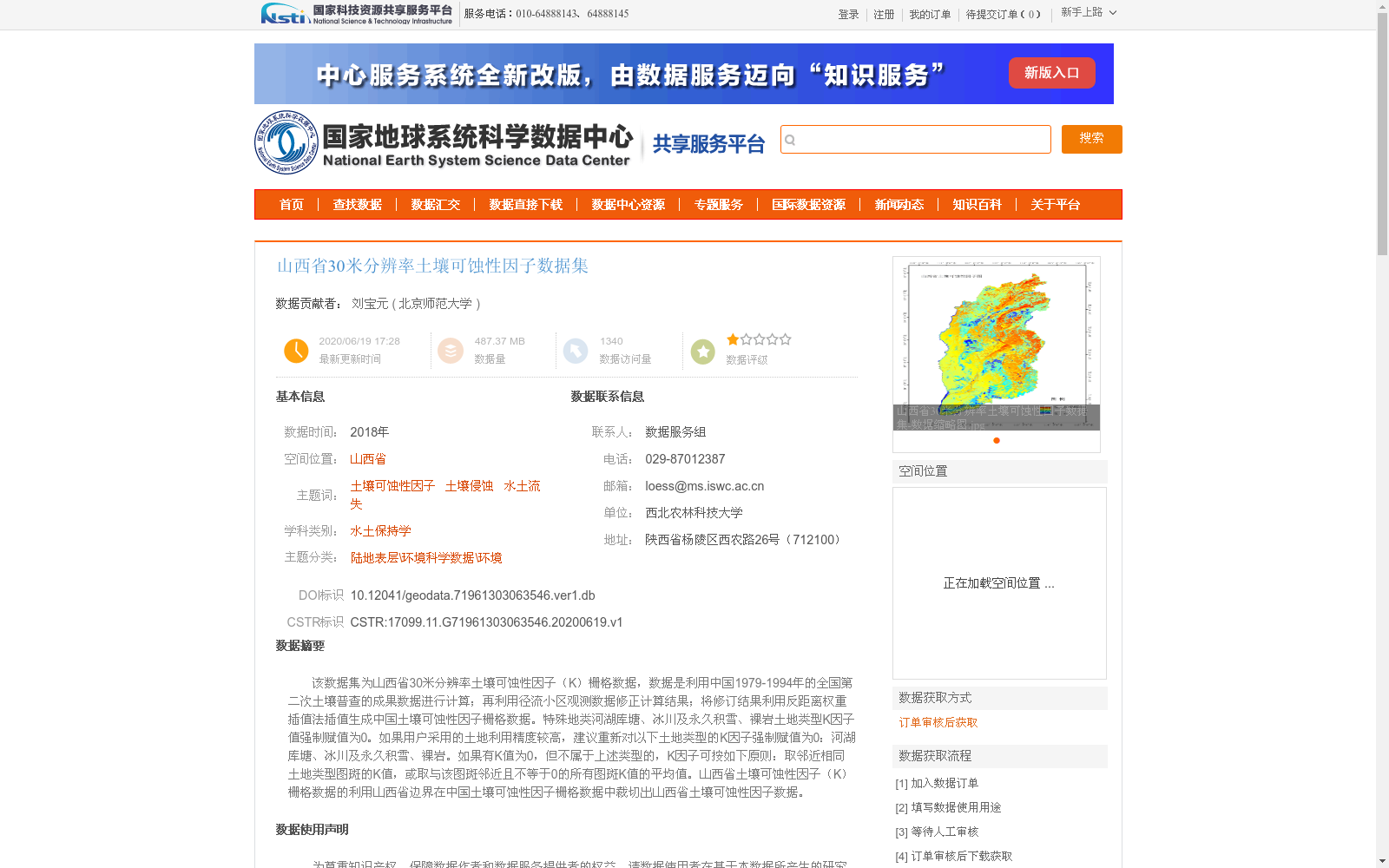Click the orange 搜索 search button
1389x868 pixels.
click(1091, 139)
